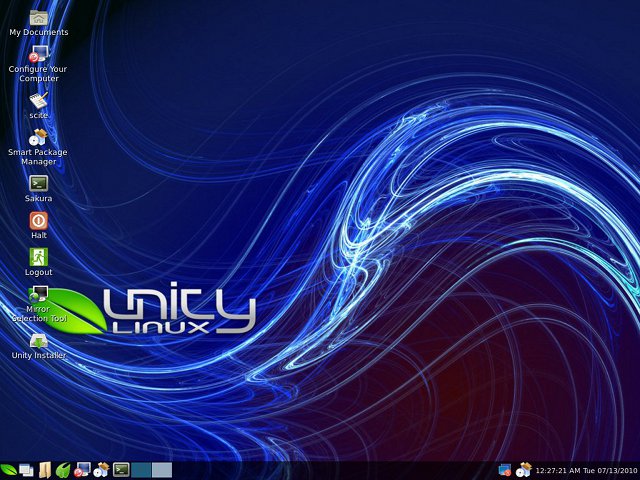Click the network monitor tray icon
The width and height of the screenshot is (640, 480).
pyautogui.click(x=505, y=471)
